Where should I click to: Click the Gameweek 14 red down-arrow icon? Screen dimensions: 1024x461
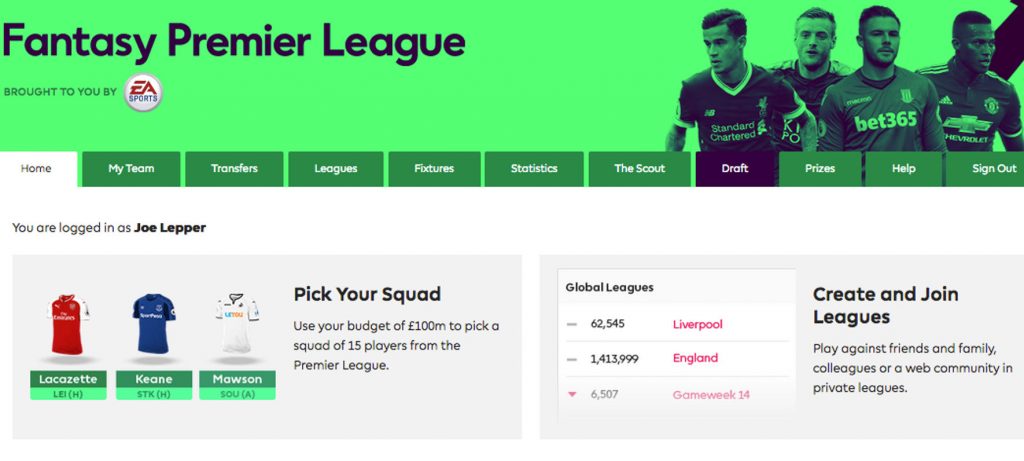click(x=572, y=394)
